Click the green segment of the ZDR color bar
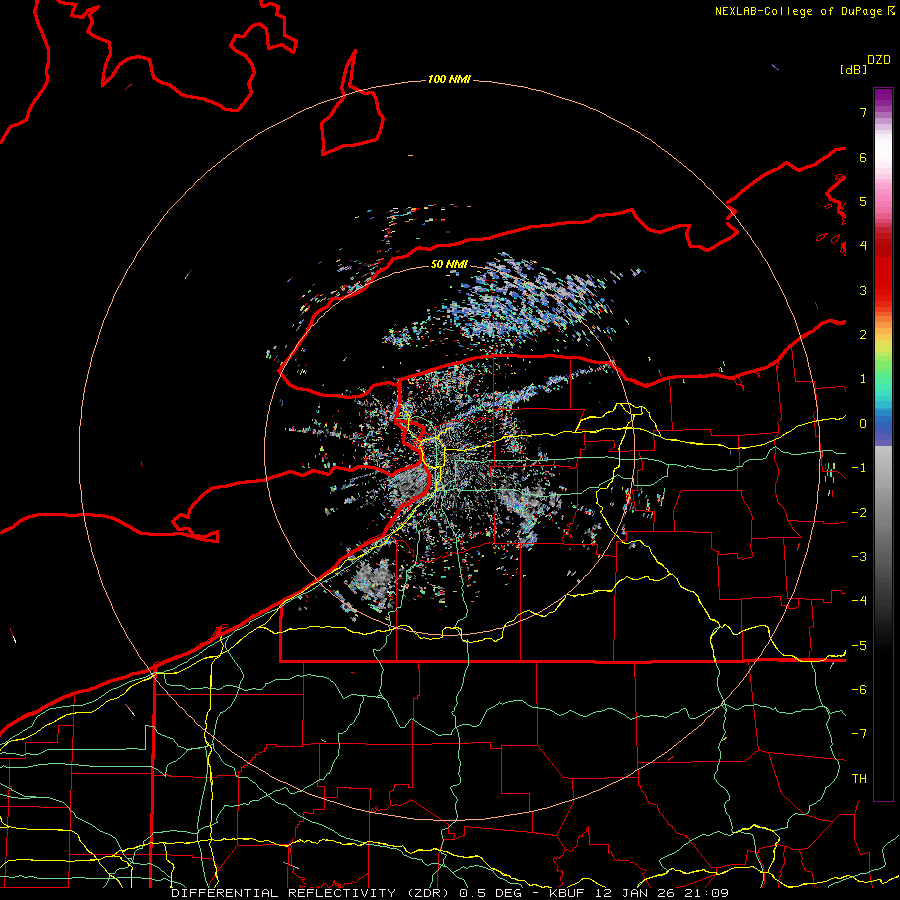The image size is (900, 900). tap(883, 376)
